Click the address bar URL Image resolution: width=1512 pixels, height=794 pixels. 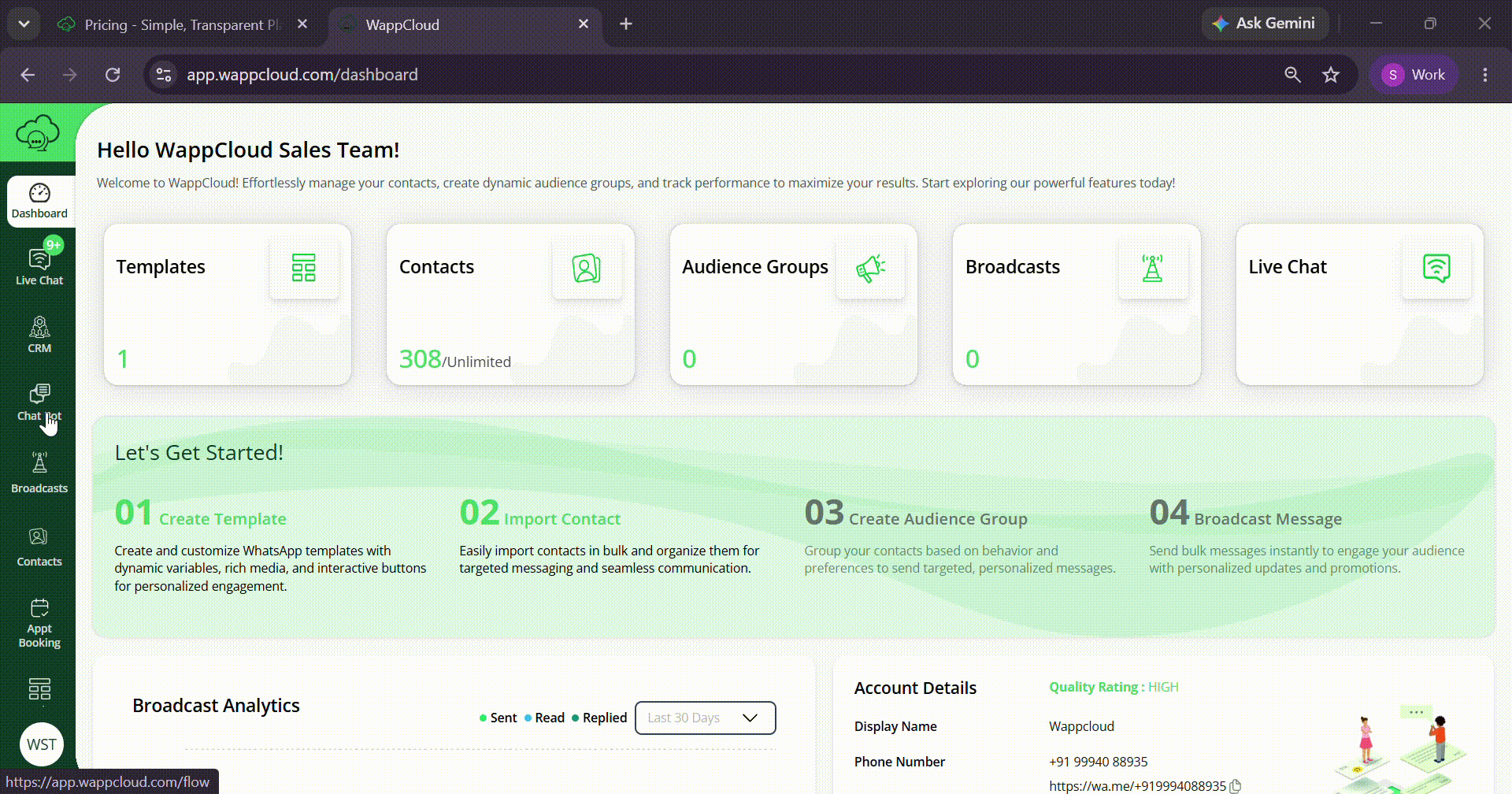(x=302, y=75)
